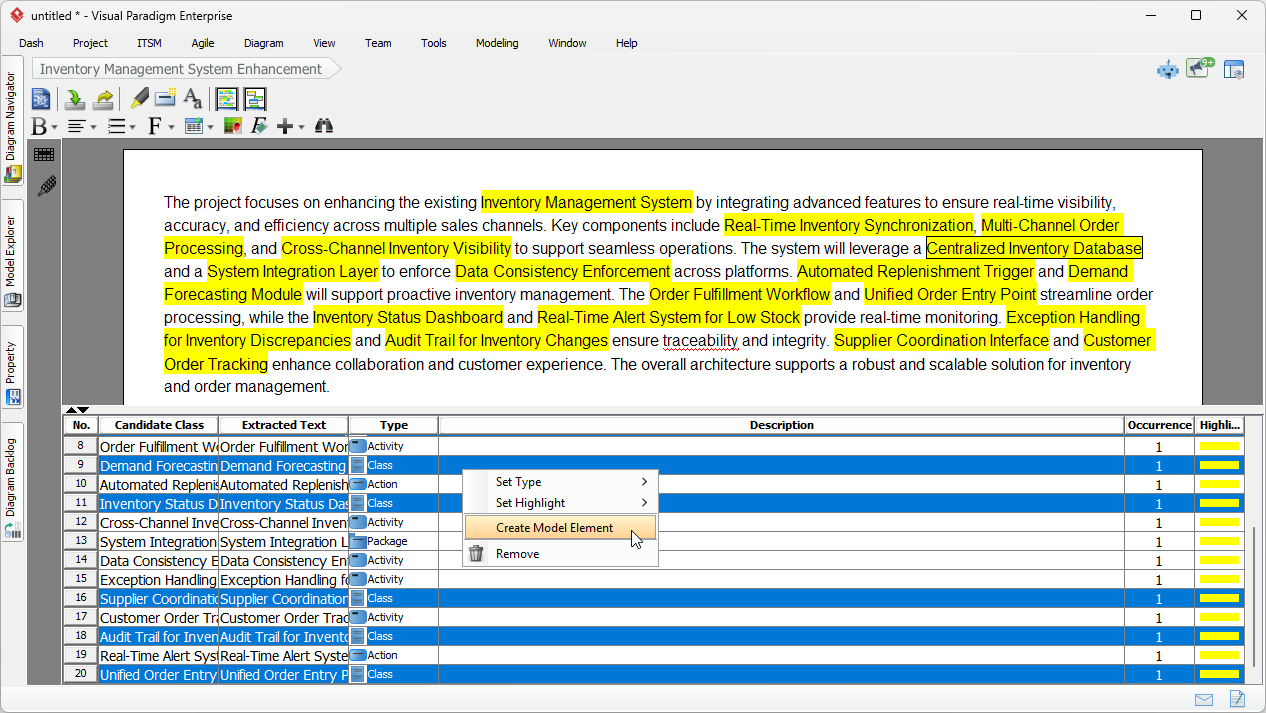Screen dimensions: 1266x713
Task: Open the Modeling menu
Action: tap(496, 43)
